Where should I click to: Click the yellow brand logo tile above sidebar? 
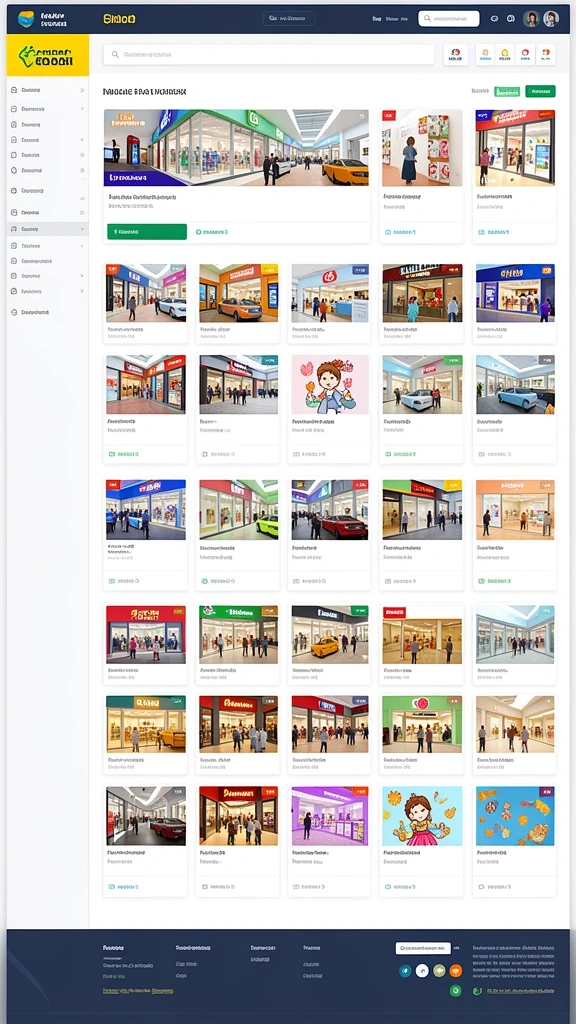coord(48,55)
